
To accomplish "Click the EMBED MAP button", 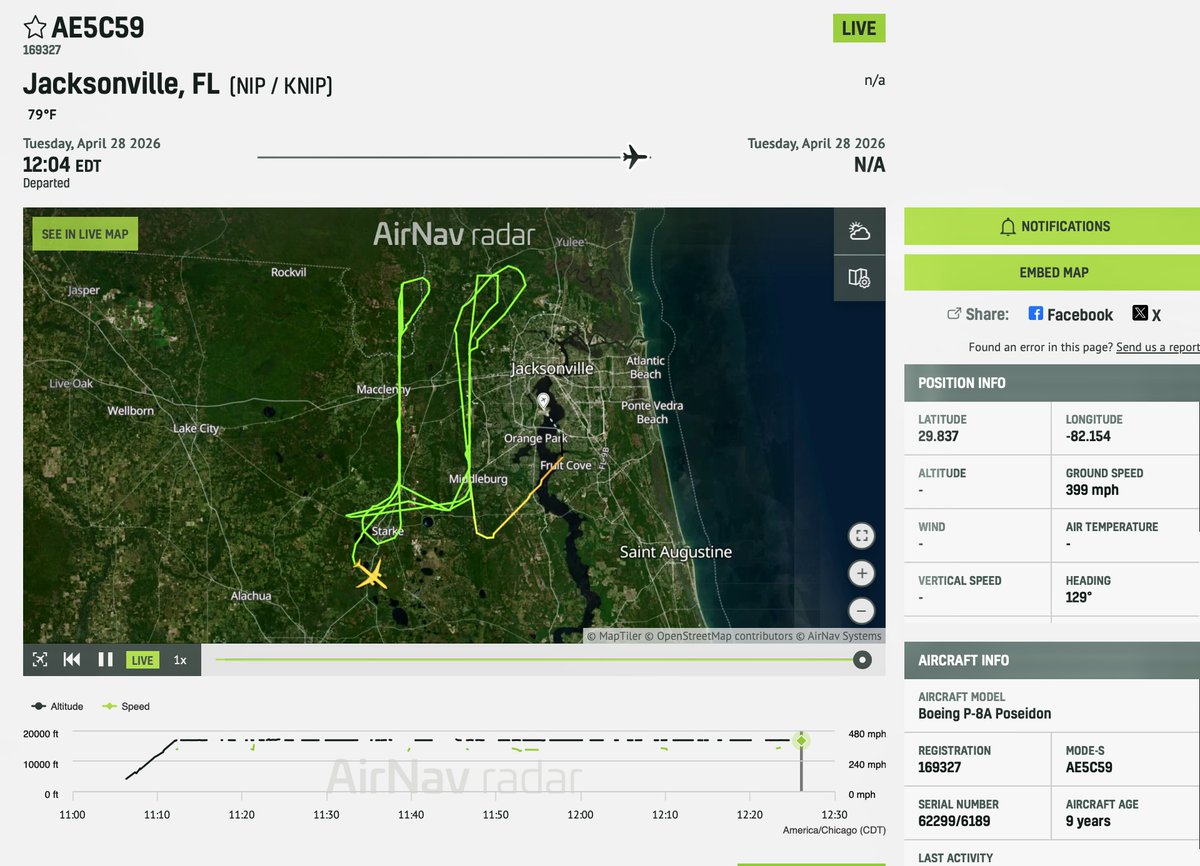I will pos(1052,272).
